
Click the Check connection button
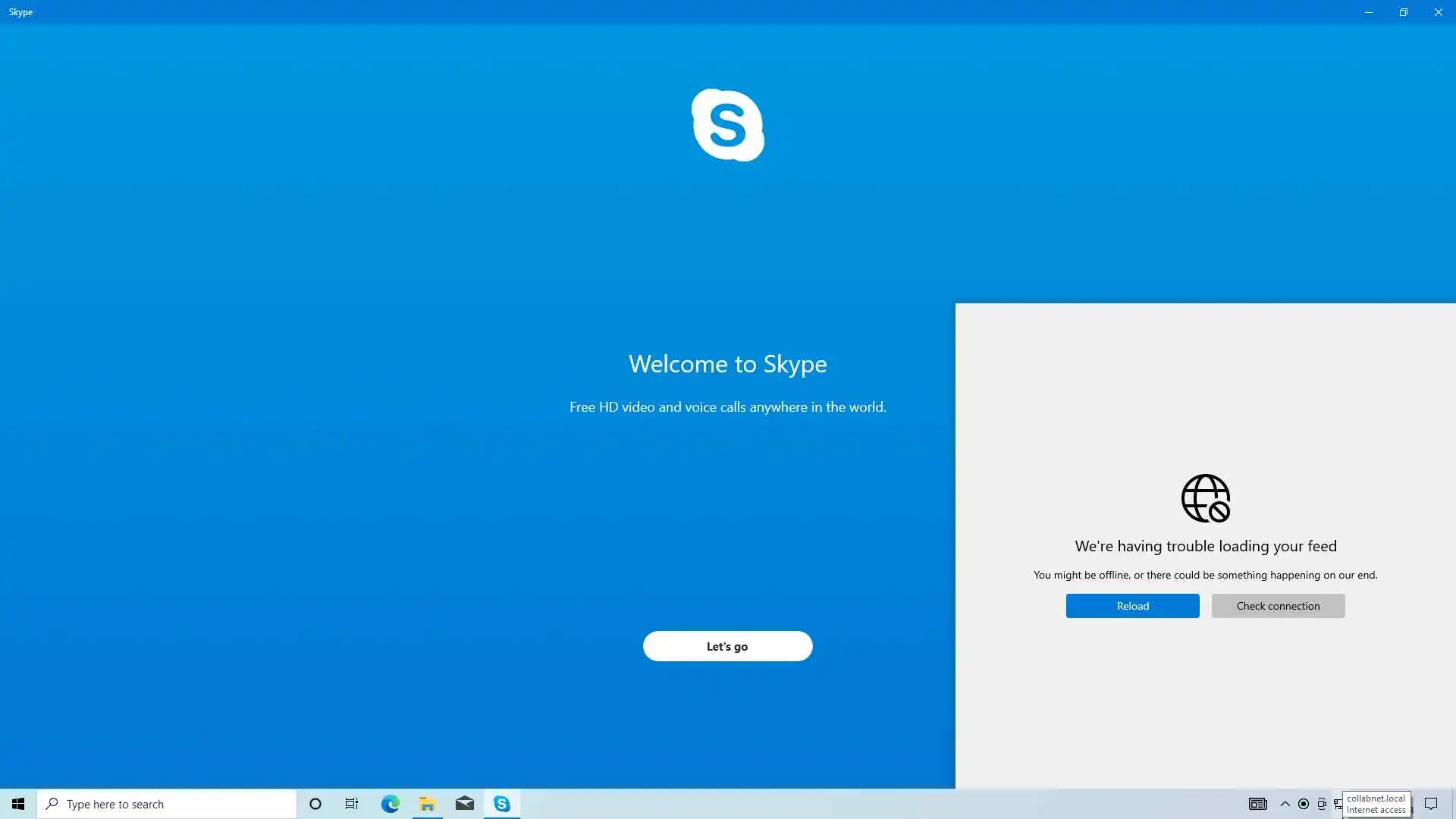(1278, 606)
